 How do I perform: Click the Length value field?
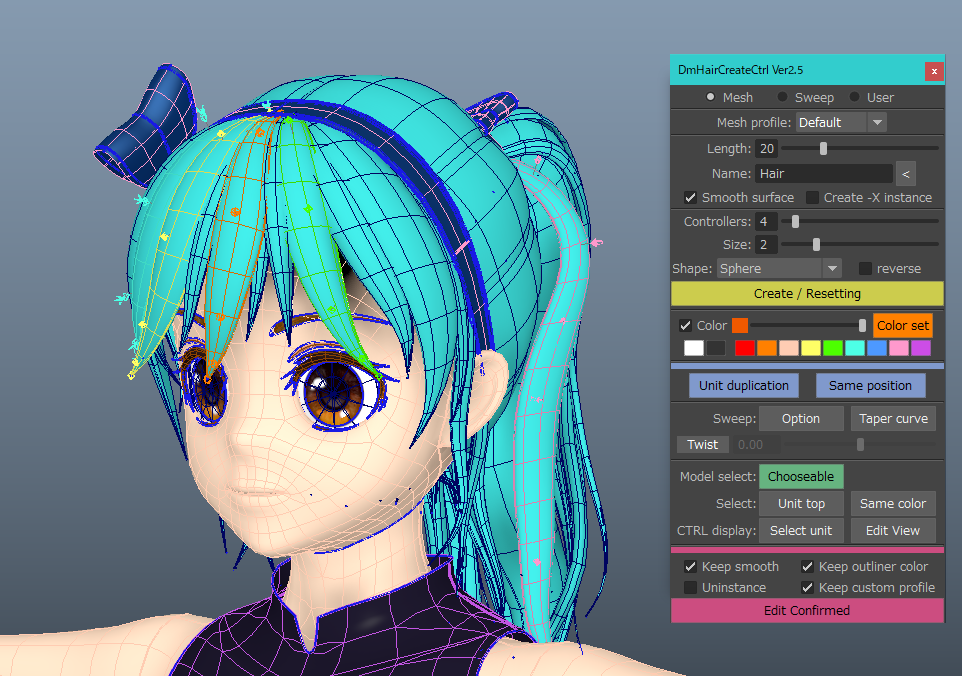point(767,148)
